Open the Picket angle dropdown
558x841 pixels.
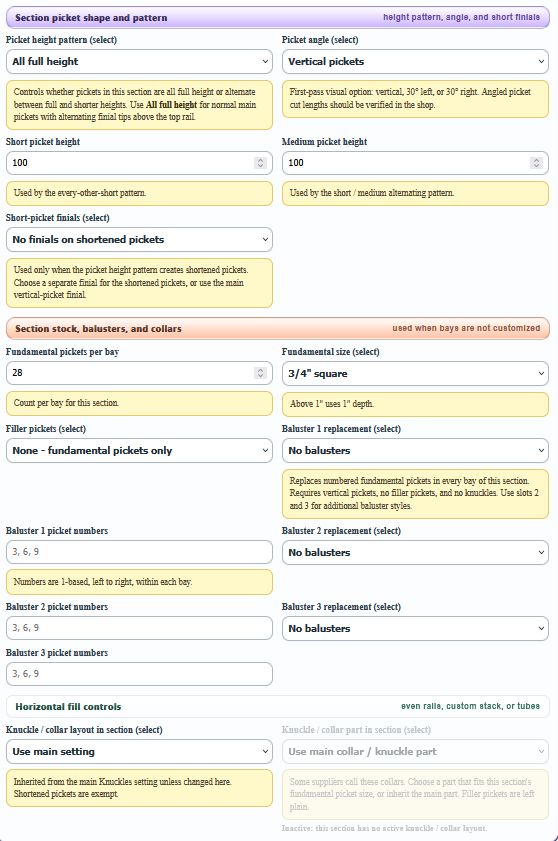click(x=415, y=62)
